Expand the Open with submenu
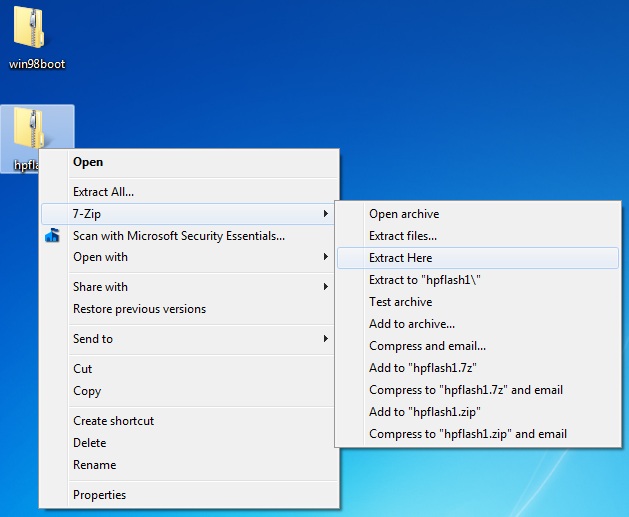 (189, 257)
